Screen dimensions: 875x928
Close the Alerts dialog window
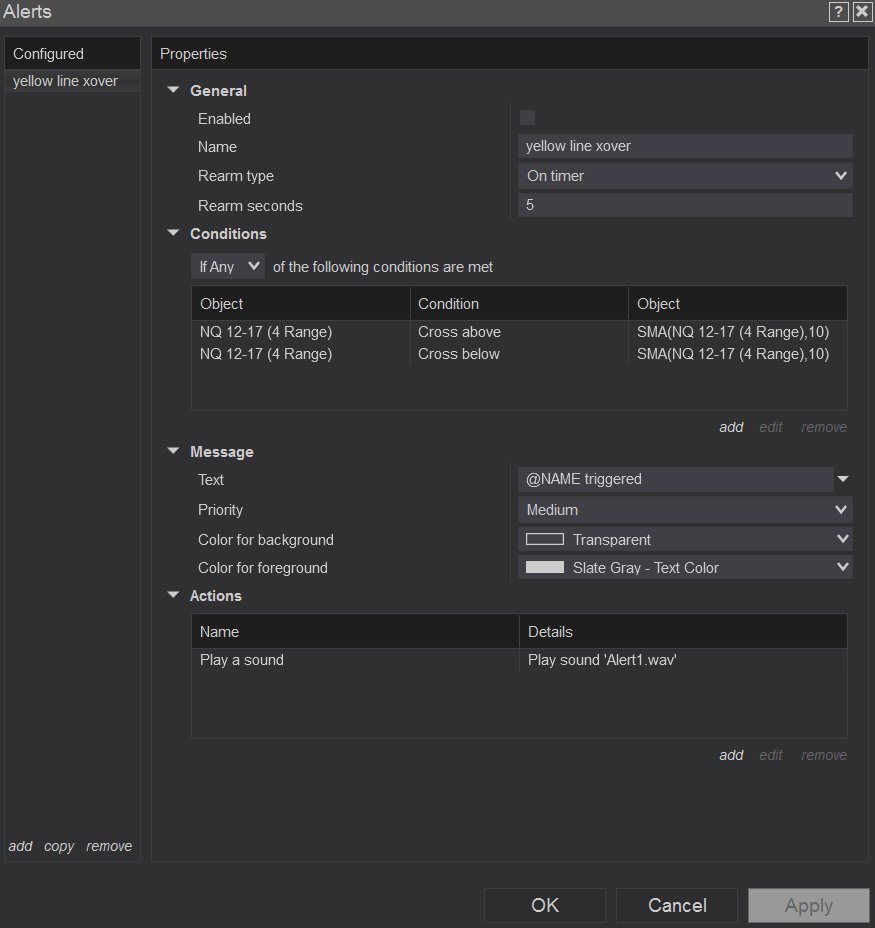(862, 12)
